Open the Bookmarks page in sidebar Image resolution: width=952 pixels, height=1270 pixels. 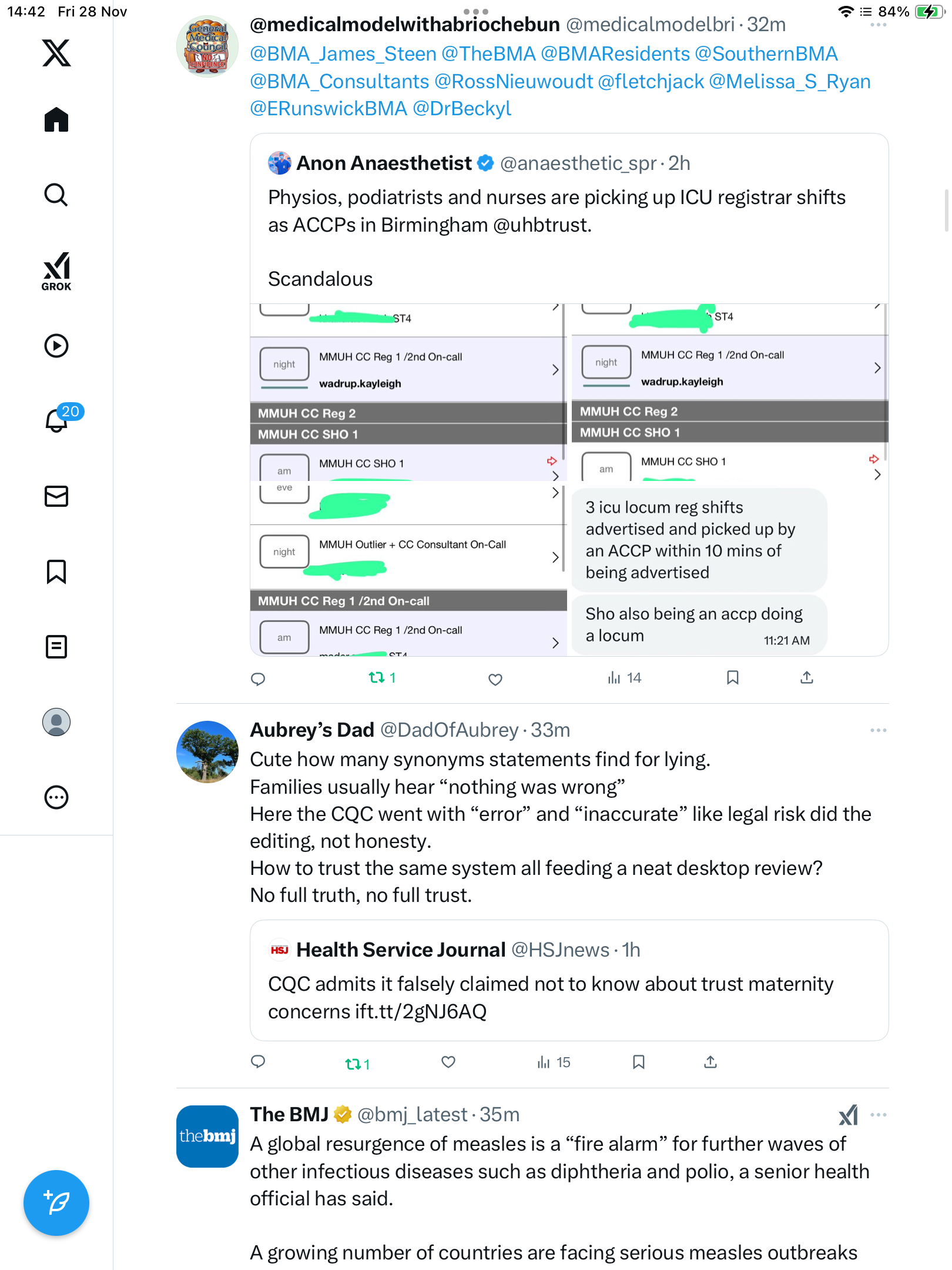click(x=56, y=571)
